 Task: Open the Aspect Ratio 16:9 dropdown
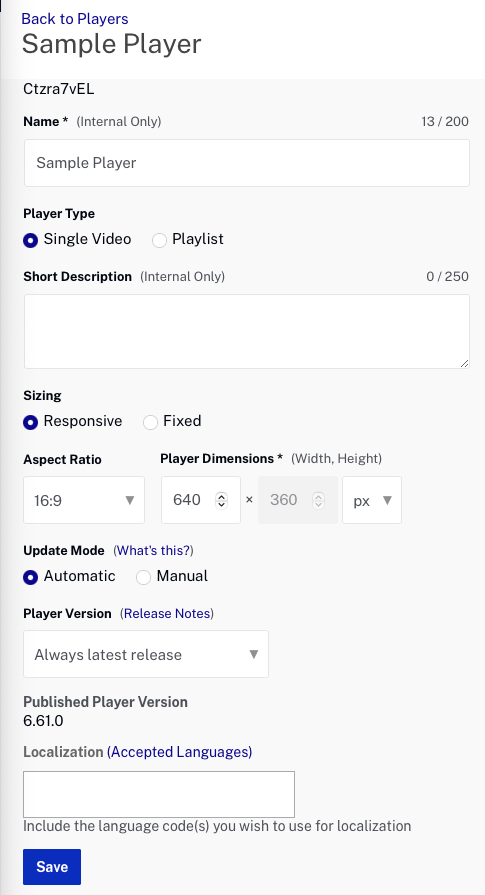(84, 500)
